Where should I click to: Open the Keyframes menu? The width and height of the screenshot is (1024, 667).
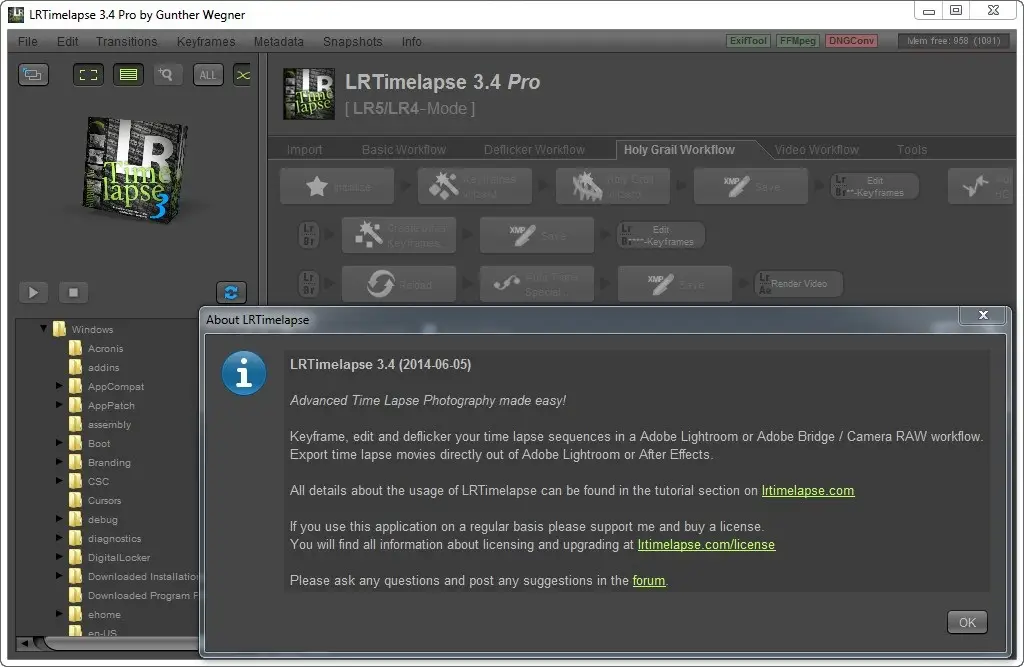pyautogui.click(x=206, y=41)
